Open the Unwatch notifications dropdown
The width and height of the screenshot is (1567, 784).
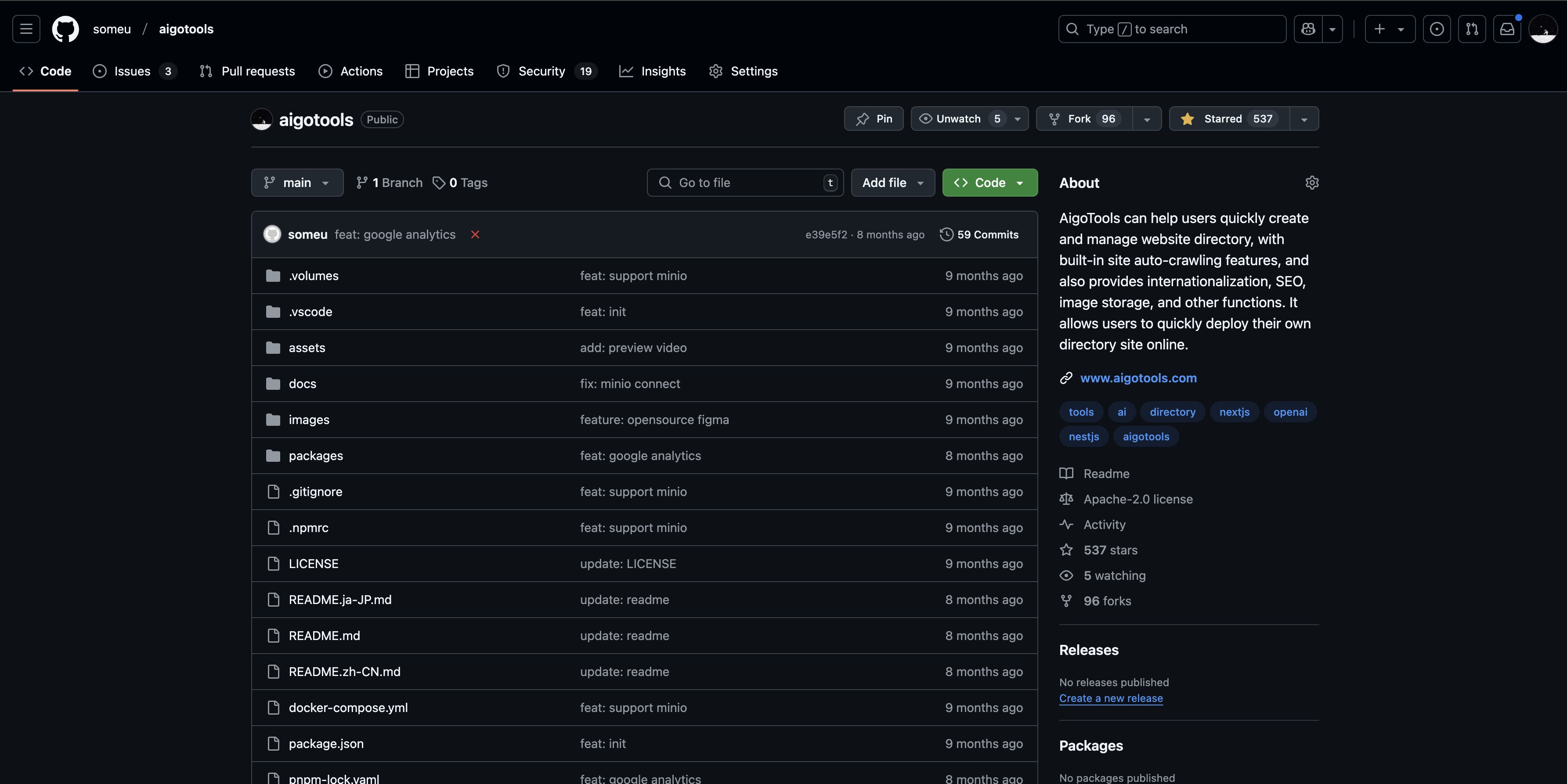(x=970, y=119)
